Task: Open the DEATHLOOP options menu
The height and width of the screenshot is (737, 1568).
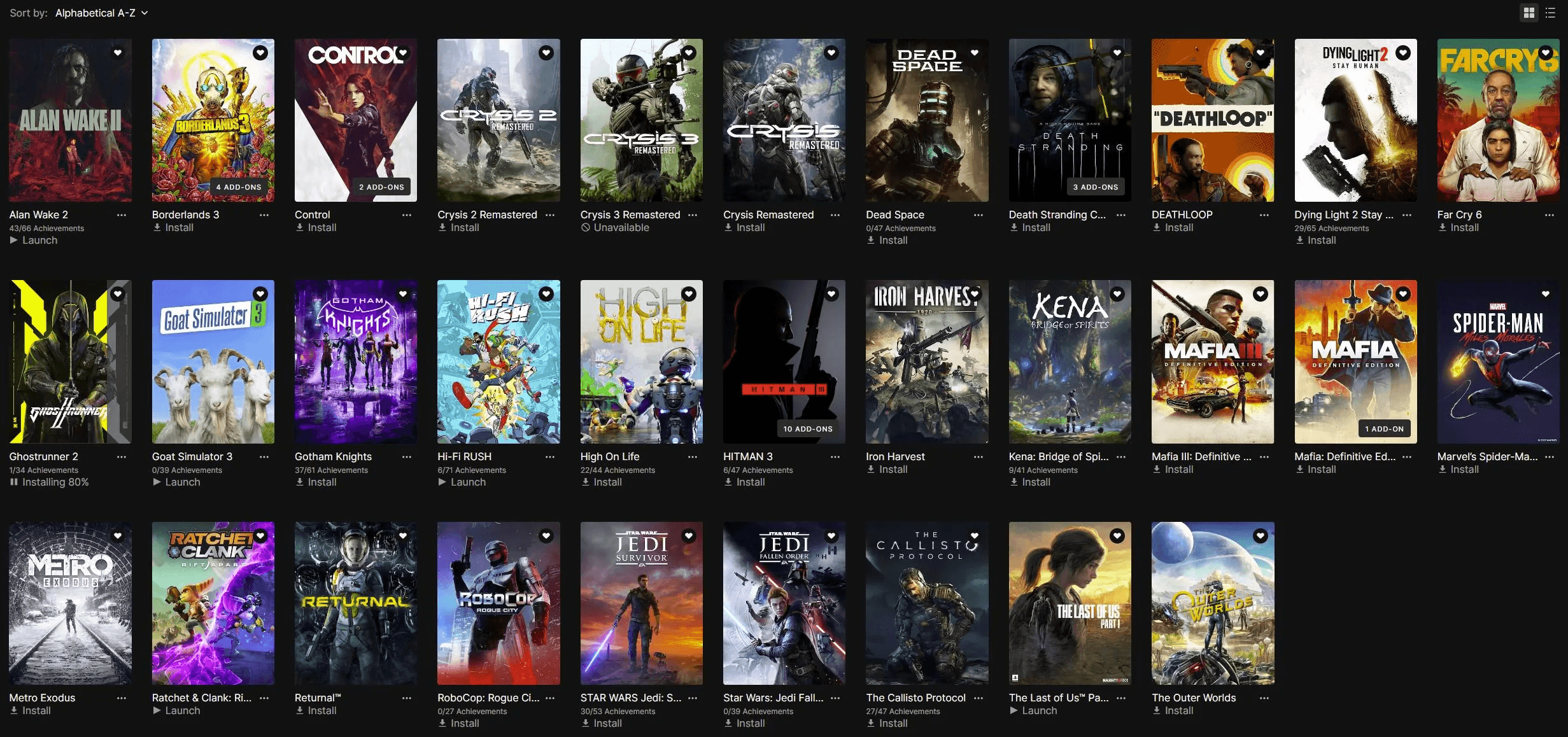Action: click(1262, 215)
